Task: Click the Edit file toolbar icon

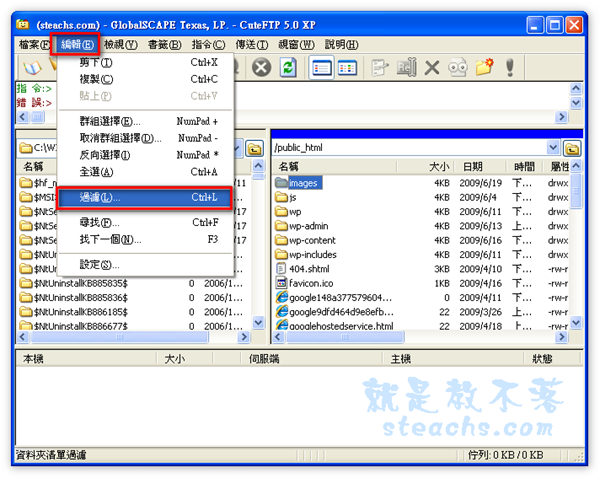Action: coord(380,68)
